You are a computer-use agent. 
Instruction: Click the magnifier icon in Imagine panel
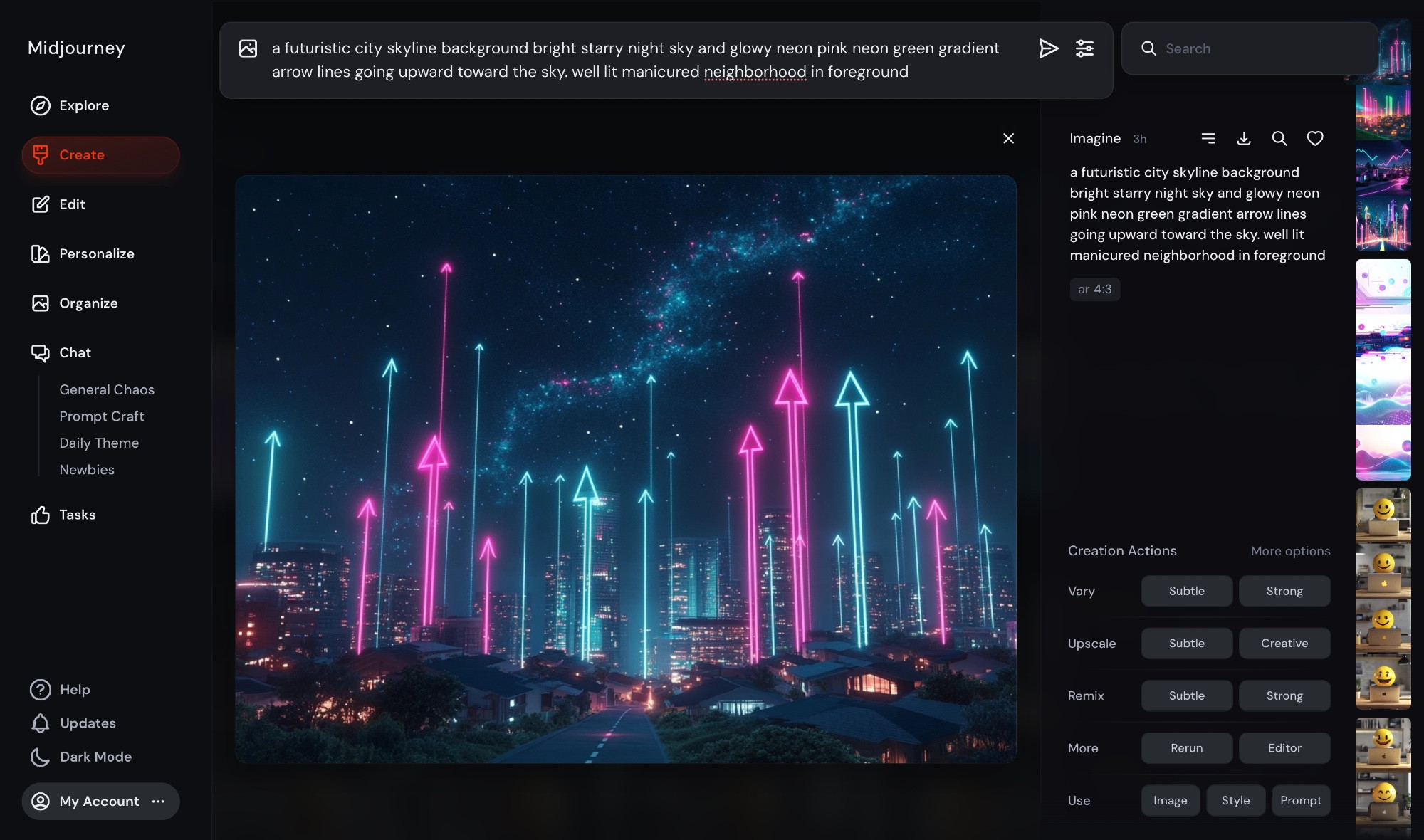point(1279,138)
